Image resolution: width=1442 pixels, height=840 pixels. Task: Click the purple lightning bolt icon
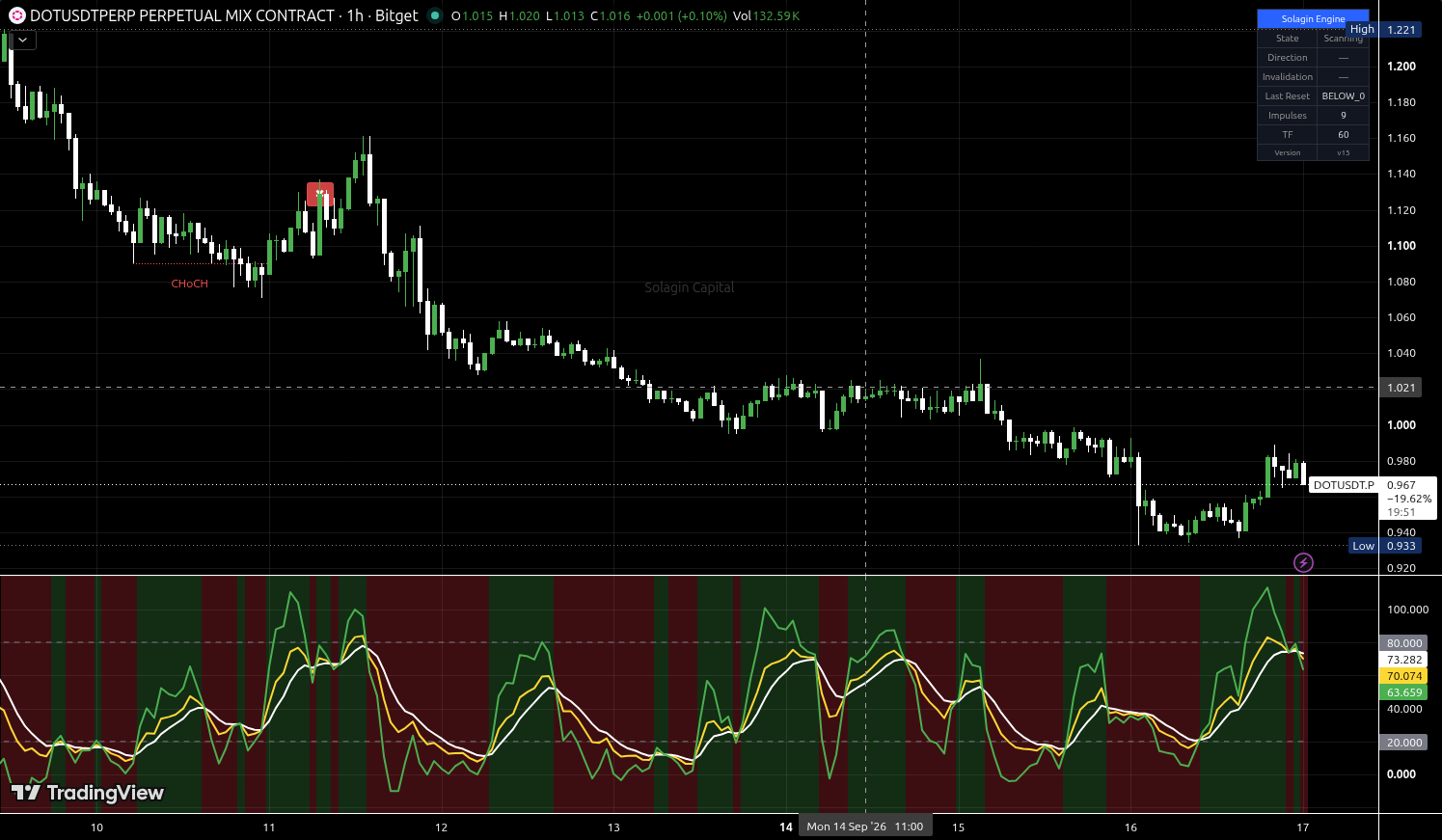[x=1303, y=562]
